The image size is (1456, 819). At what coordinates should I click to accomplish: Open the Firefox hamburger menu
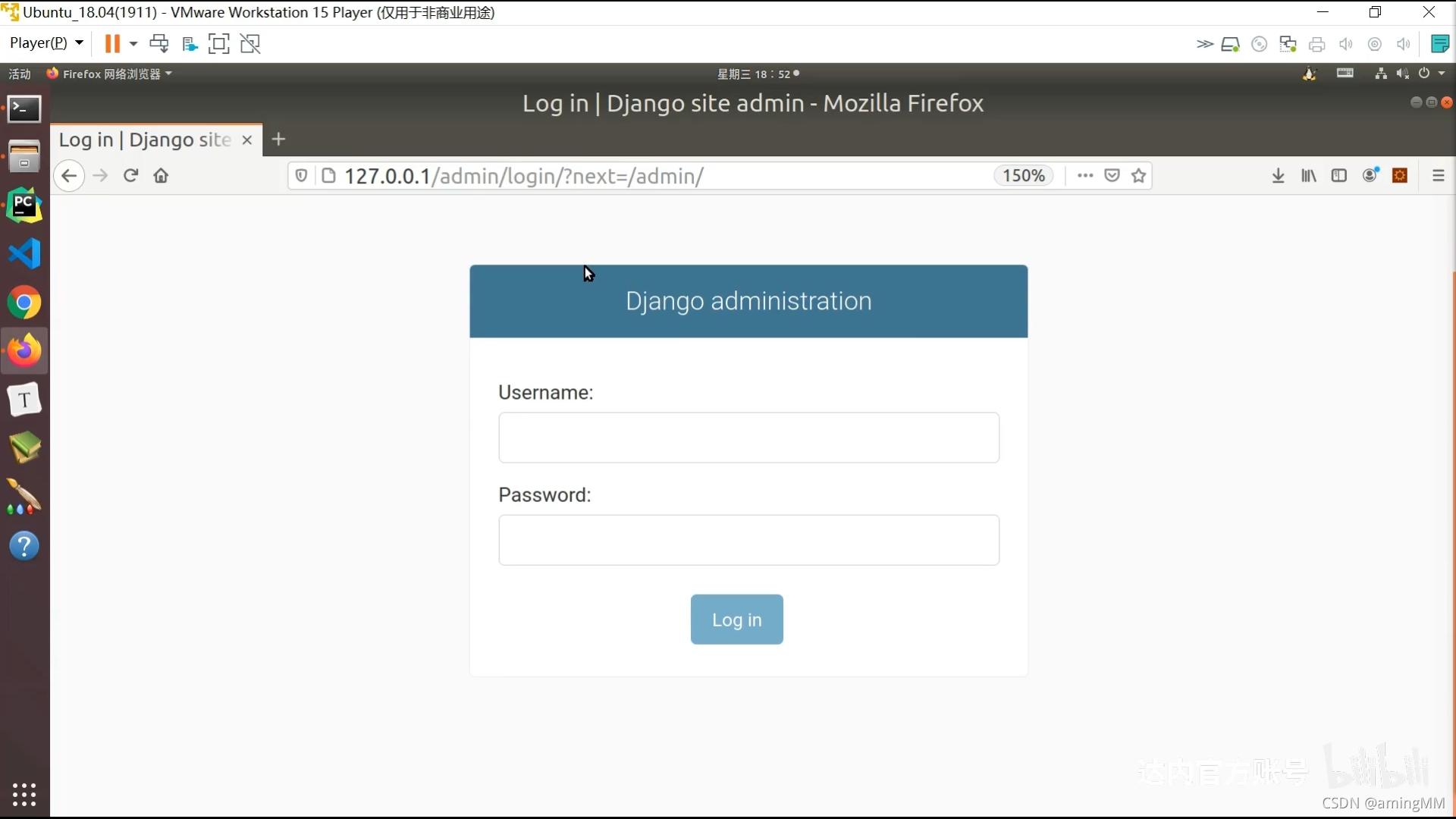(1438, 176)
